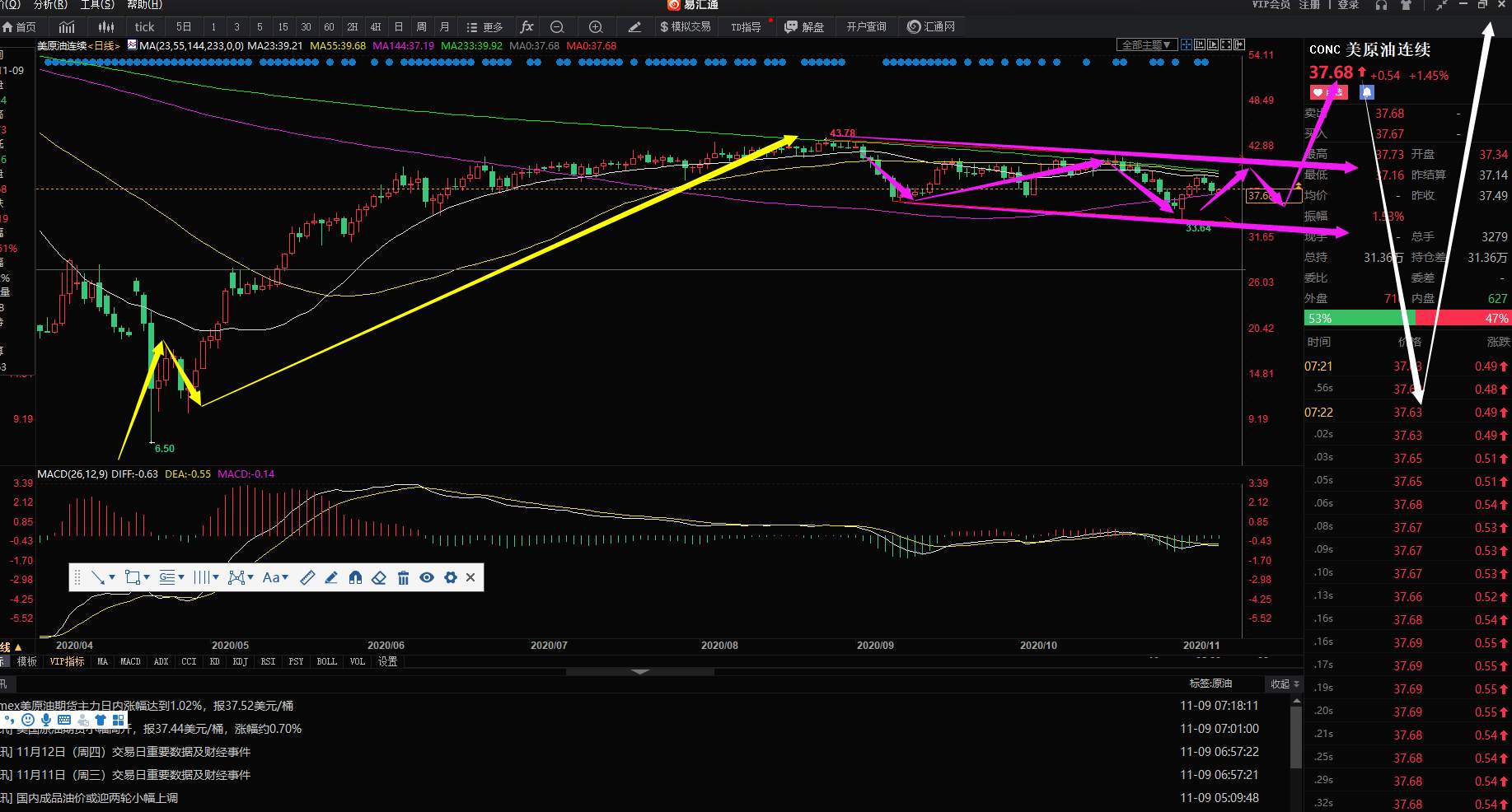The height and width of the screenshot is (812, 1512).
Task: Delete drawings with the trash icon
Action: click(x=403, y=577)
